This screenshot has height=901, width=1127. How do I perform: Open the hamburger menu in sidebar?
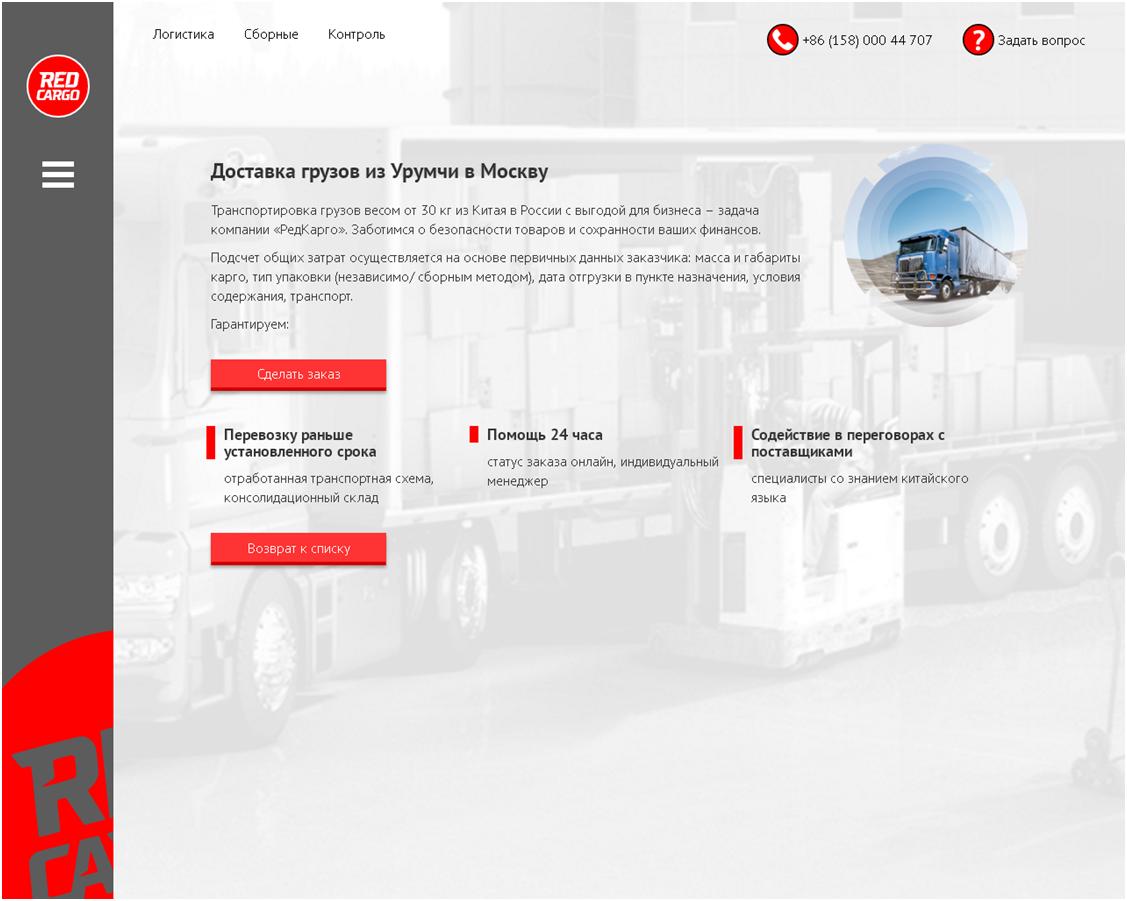(x=58, y=175)
